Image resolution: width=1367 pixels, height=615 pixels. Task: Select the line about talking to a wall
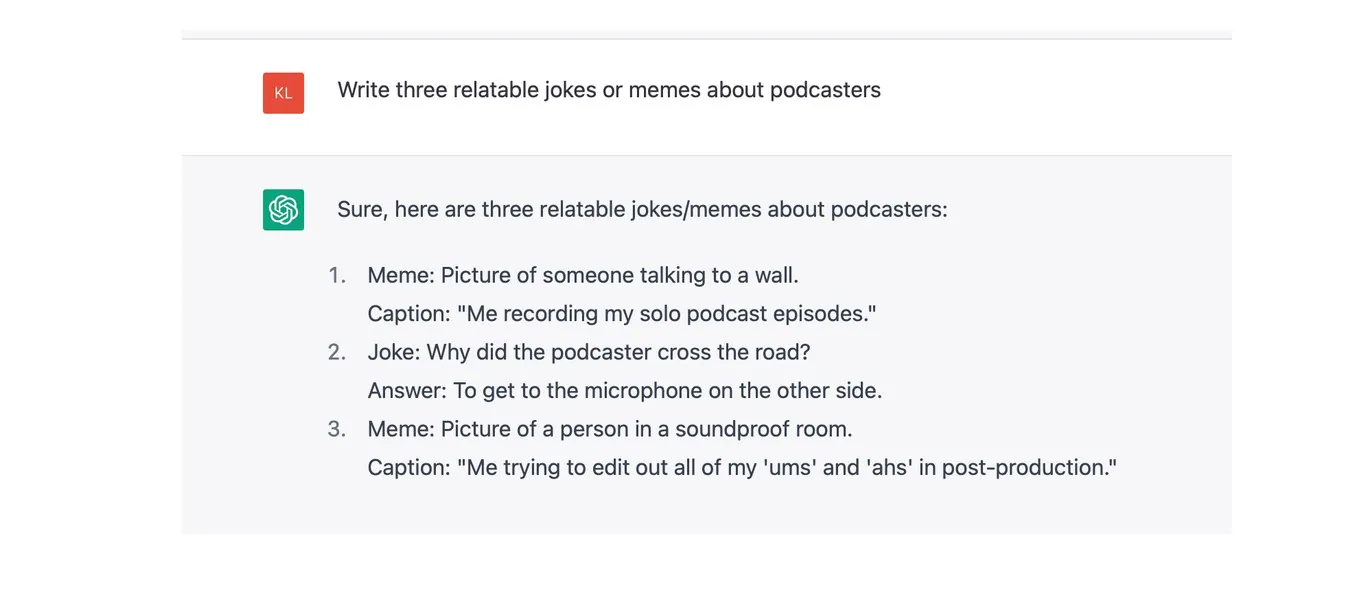coord(583,275)
